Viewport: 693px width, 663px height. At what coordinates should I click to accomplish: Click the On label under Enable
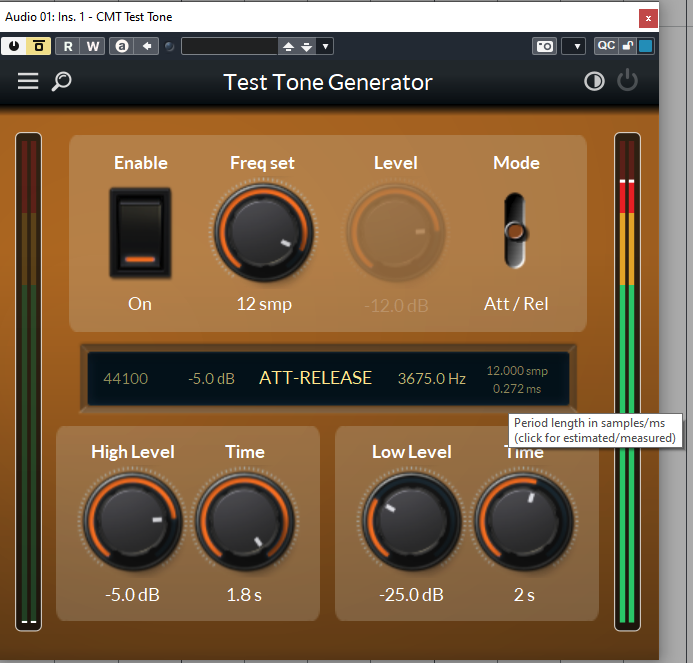click(x=140, y=304)
